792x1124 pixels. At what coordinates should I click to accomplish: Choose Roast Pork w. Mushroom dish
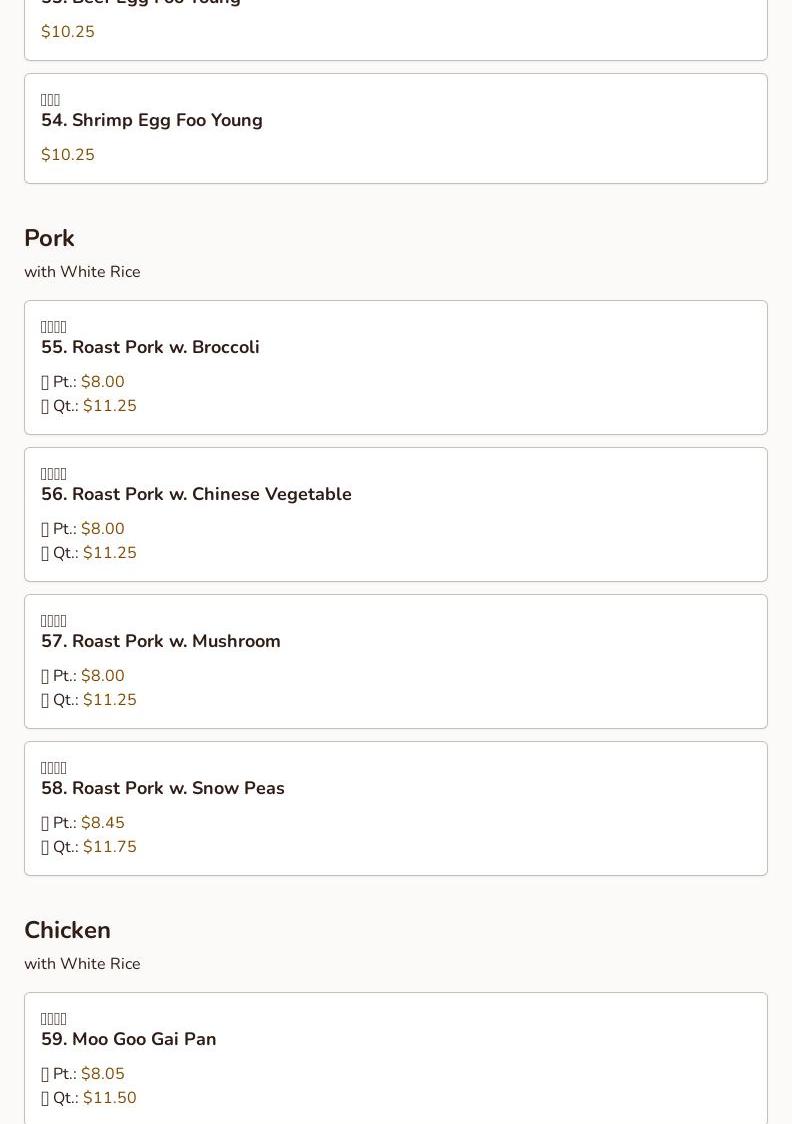click(160, 641)
